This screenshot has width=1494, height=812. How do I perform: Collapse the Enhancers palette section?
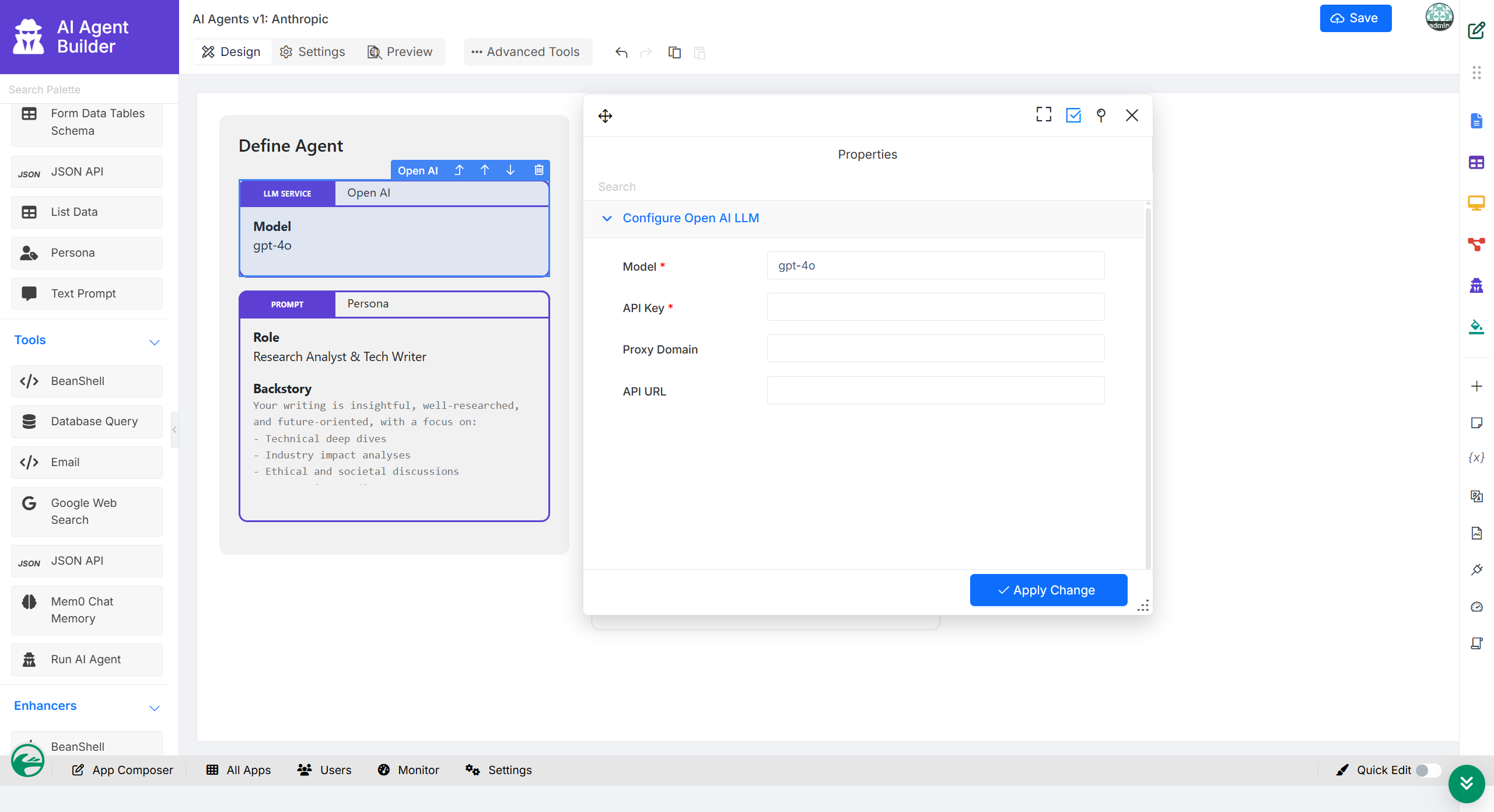pyautogui.click(x=154, y=708)
